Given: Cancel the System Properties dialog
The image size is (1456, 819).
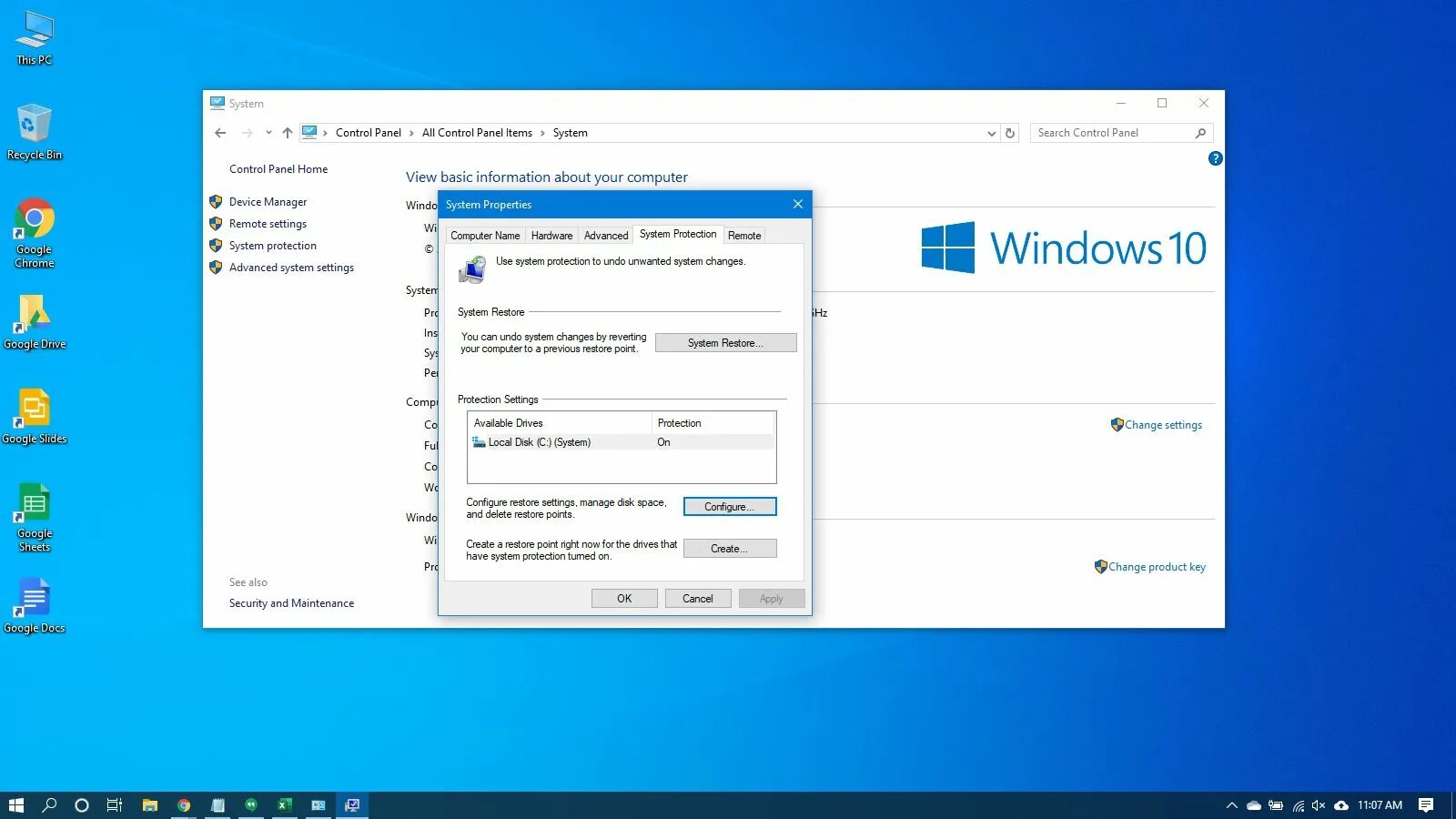Looking at the screenshot, I should point(698,599).
